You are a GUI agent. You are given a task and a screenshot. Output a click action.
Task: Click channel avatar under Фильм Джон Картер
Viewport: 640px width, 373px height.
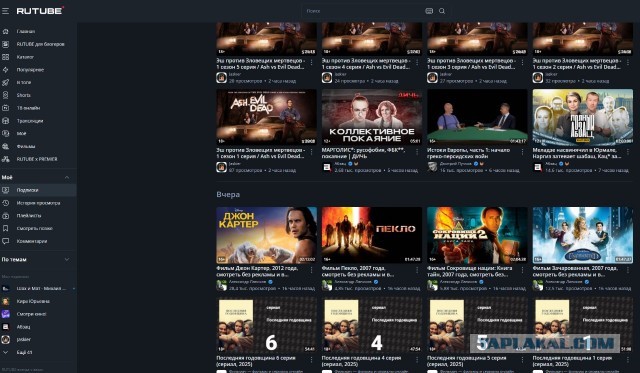221,285
